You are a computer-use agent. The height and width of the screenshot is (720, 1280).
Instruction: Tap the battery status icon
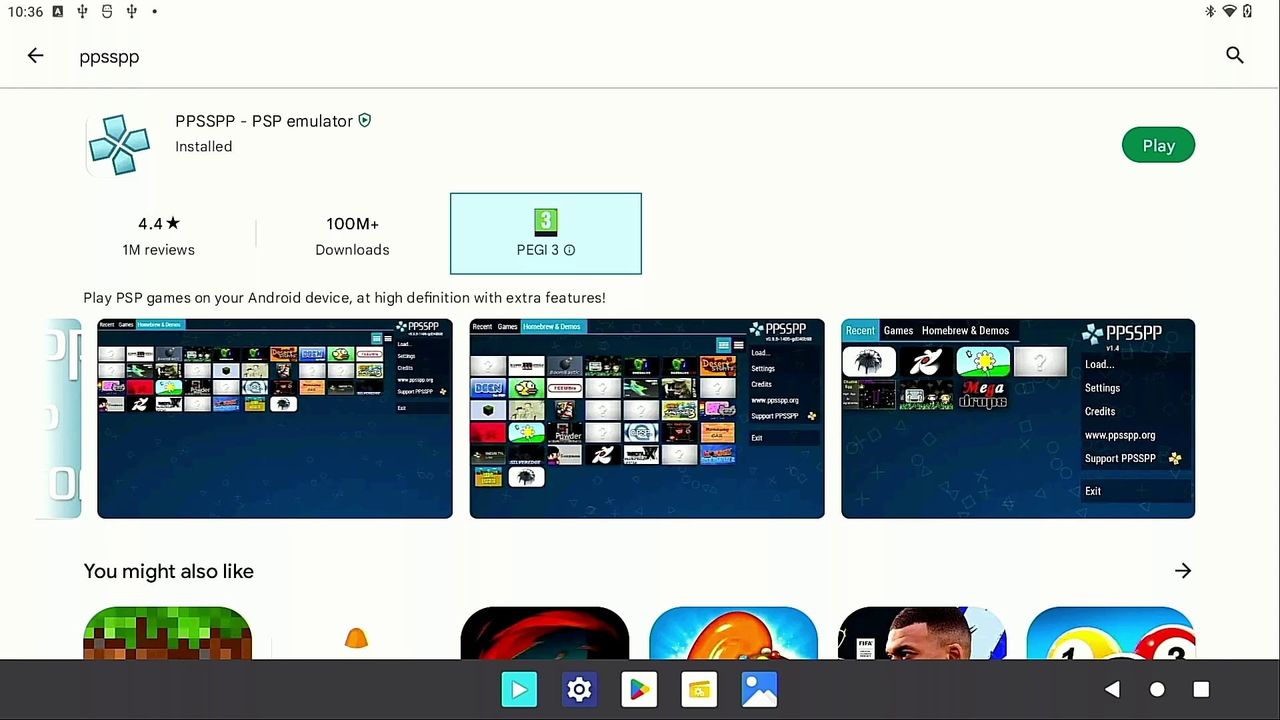(1247, 11)
